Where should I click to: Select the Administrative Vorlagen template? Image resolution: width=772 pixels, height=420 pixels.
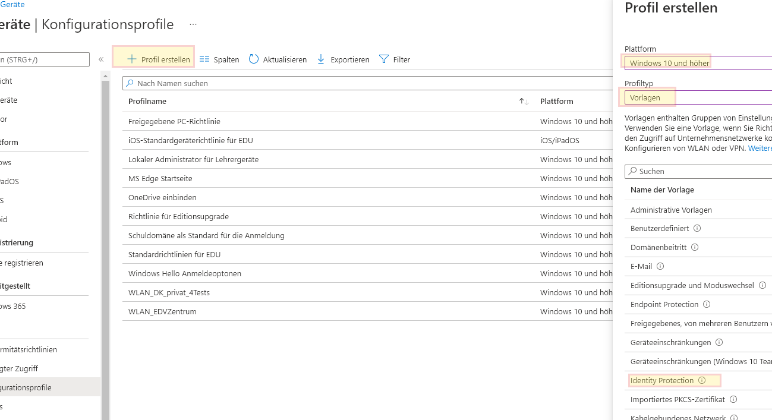point(669,209)
